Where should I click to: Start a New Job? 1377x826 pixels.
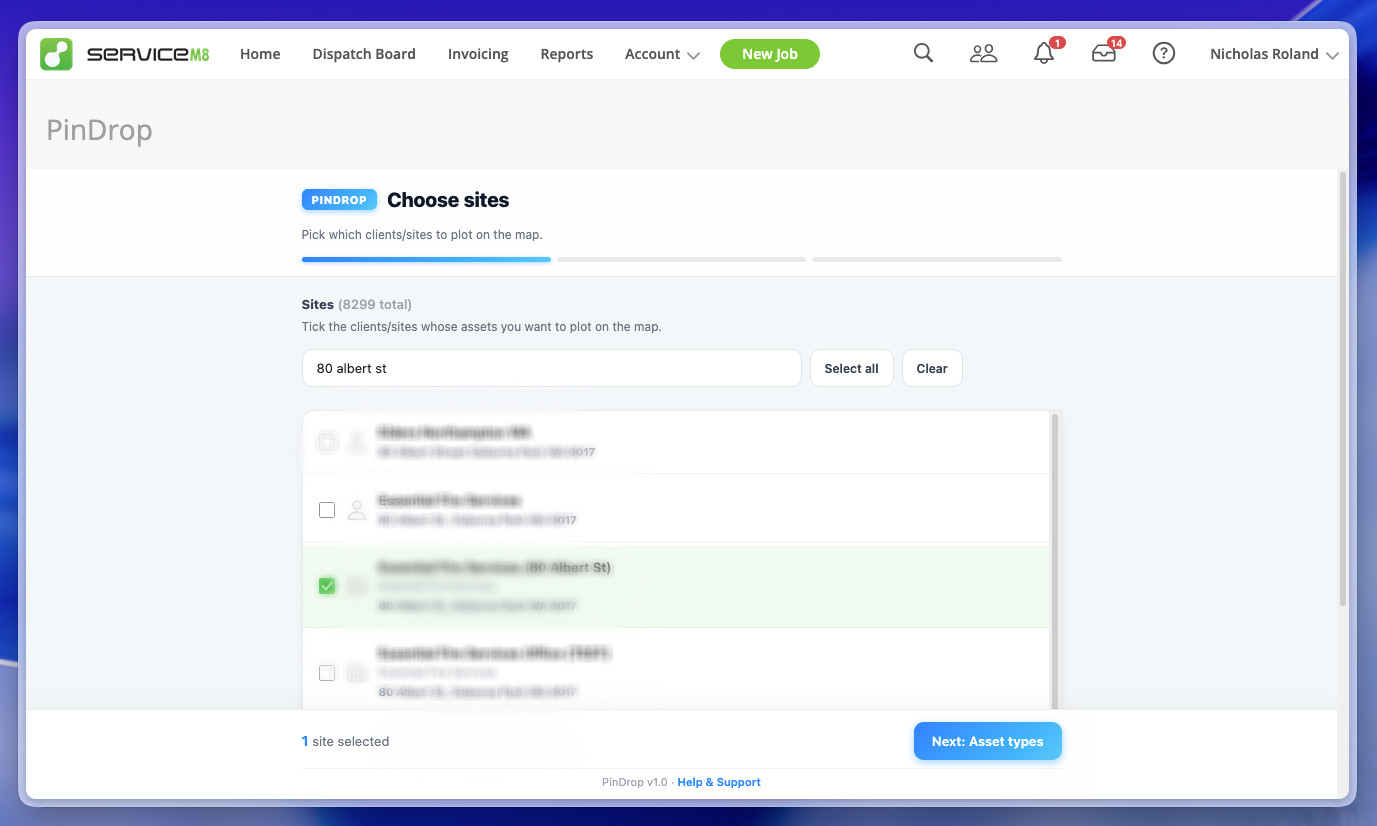click(x=770, y=54)
